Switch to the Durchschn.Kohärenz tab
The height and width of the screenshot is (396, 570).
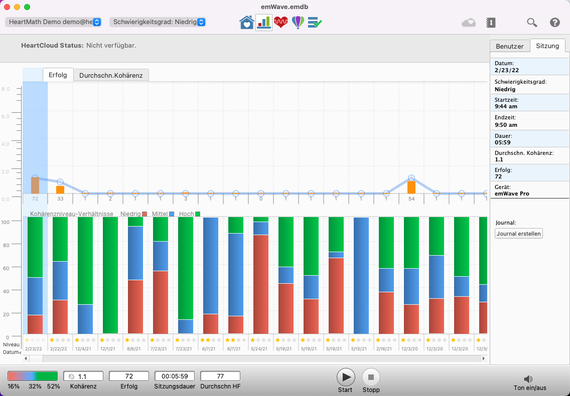[x=111, y=75]
